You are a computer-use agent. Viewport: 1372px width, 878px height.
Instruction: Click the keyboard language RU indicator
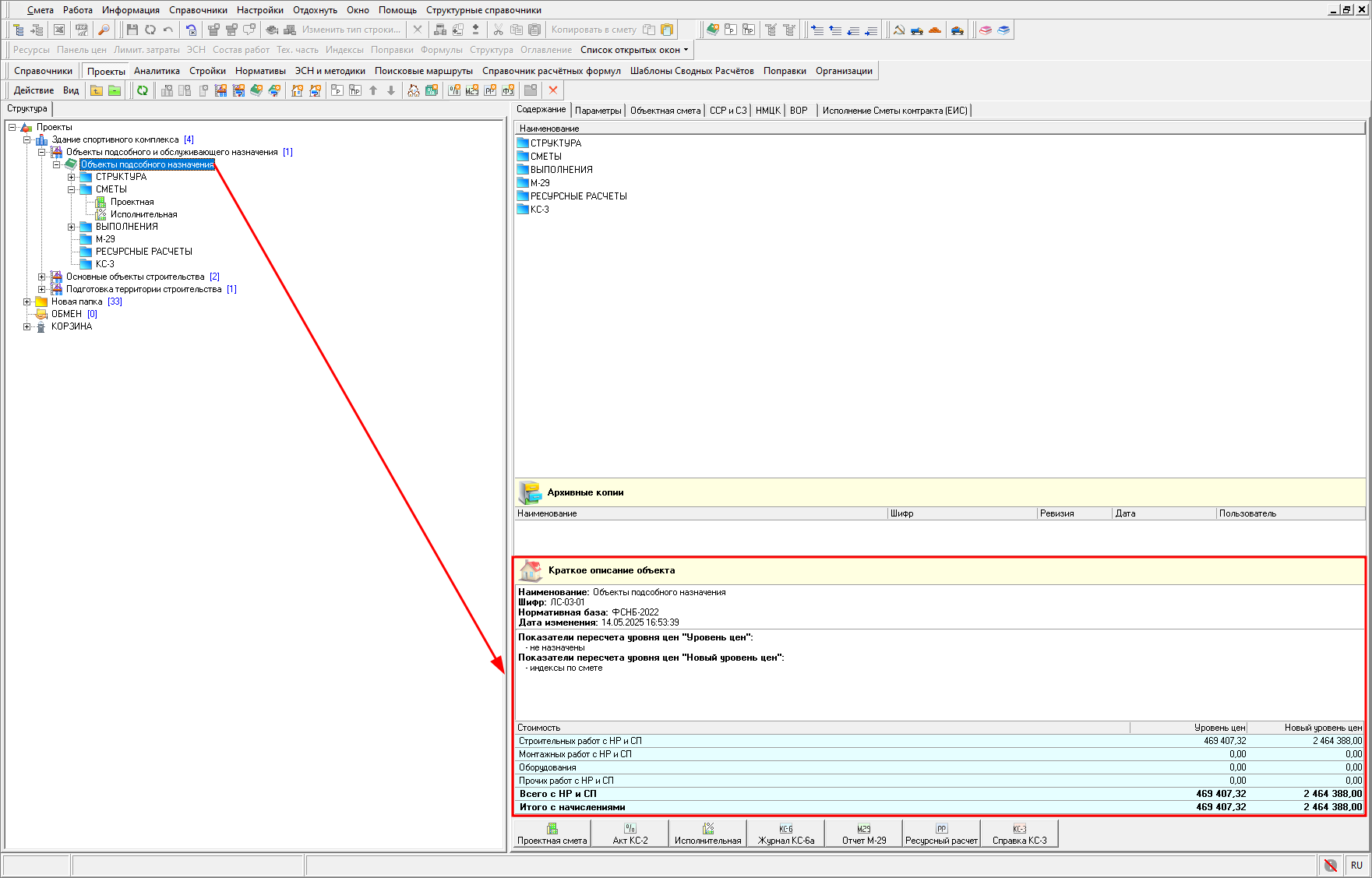pos(1356,866)
